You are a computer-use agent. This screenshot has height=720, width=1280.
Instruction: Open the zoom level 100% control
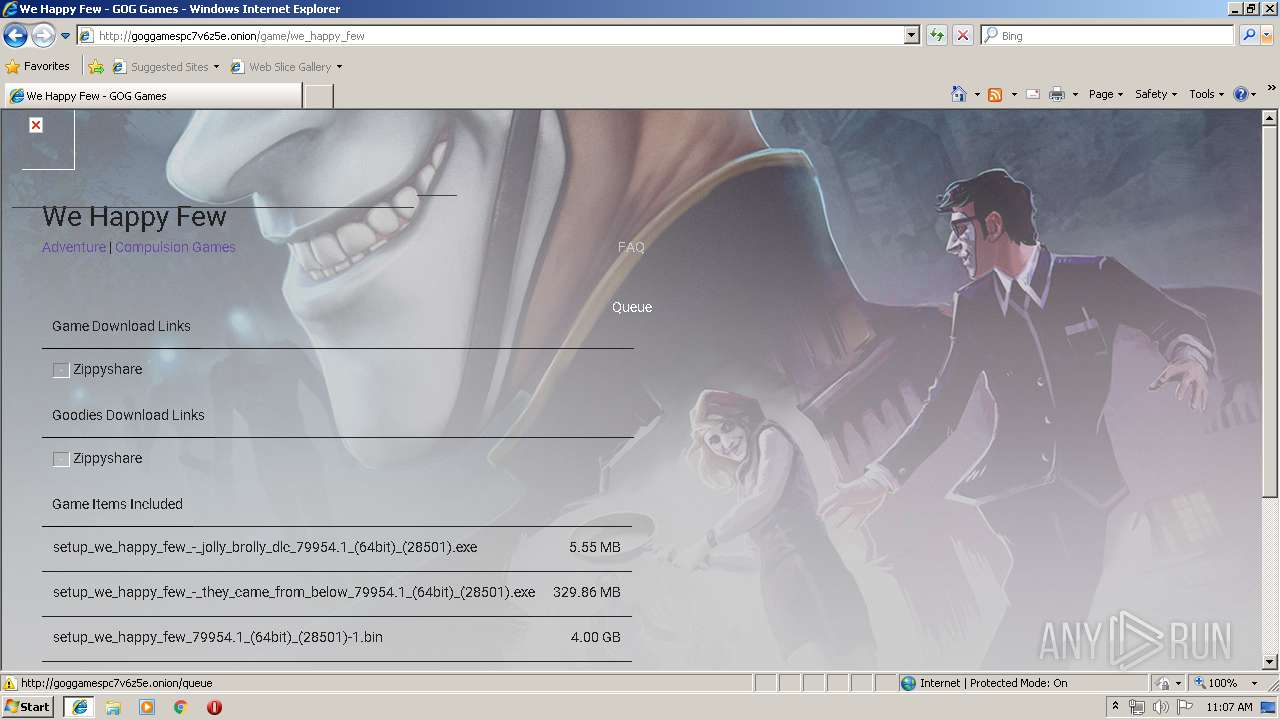click(x=1225, y=683)
